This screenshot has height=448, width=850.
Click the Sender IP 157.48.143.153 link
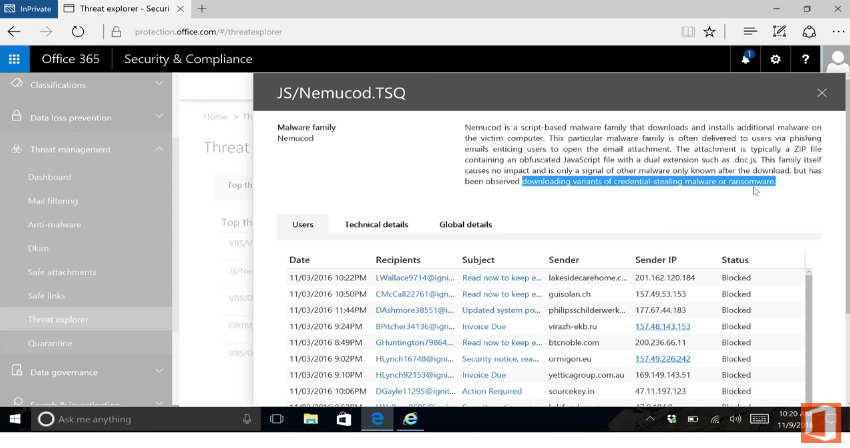(x=662, y=326)
